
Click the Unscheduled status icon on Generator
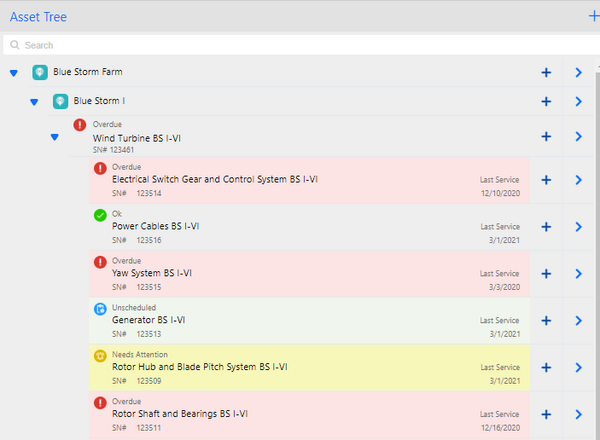pos(100,309)
